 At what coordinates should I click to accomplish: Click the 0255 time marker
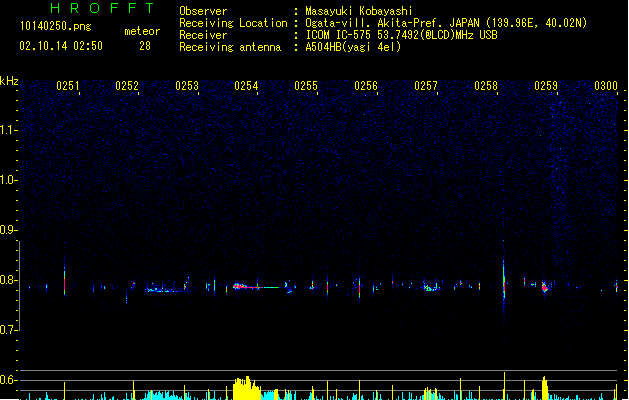[x=306, y=86]
